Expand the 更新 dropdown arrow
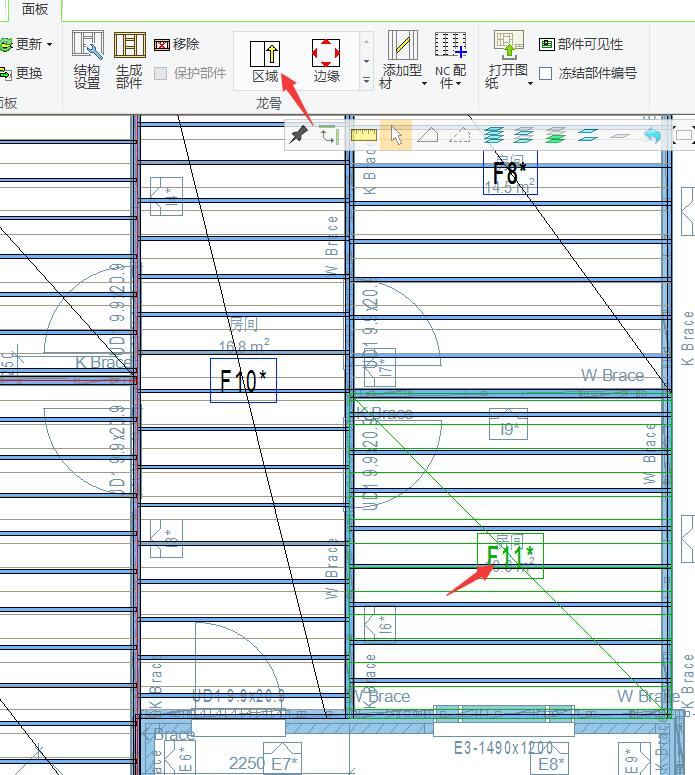The image size is (695, 775). [49, 44]
